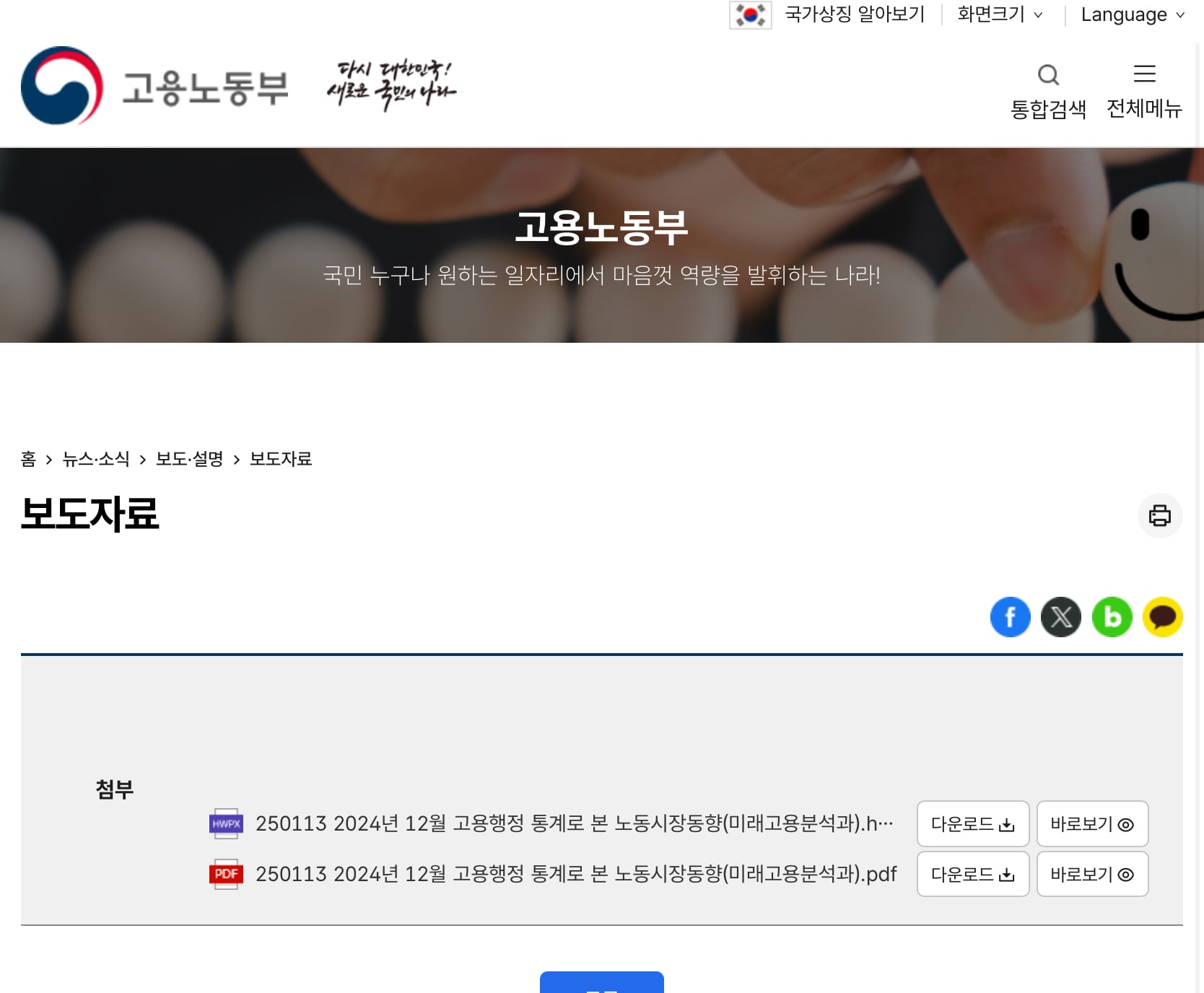
Task: Share via KakaoTalk
Action: click(x=1162, y=617)
